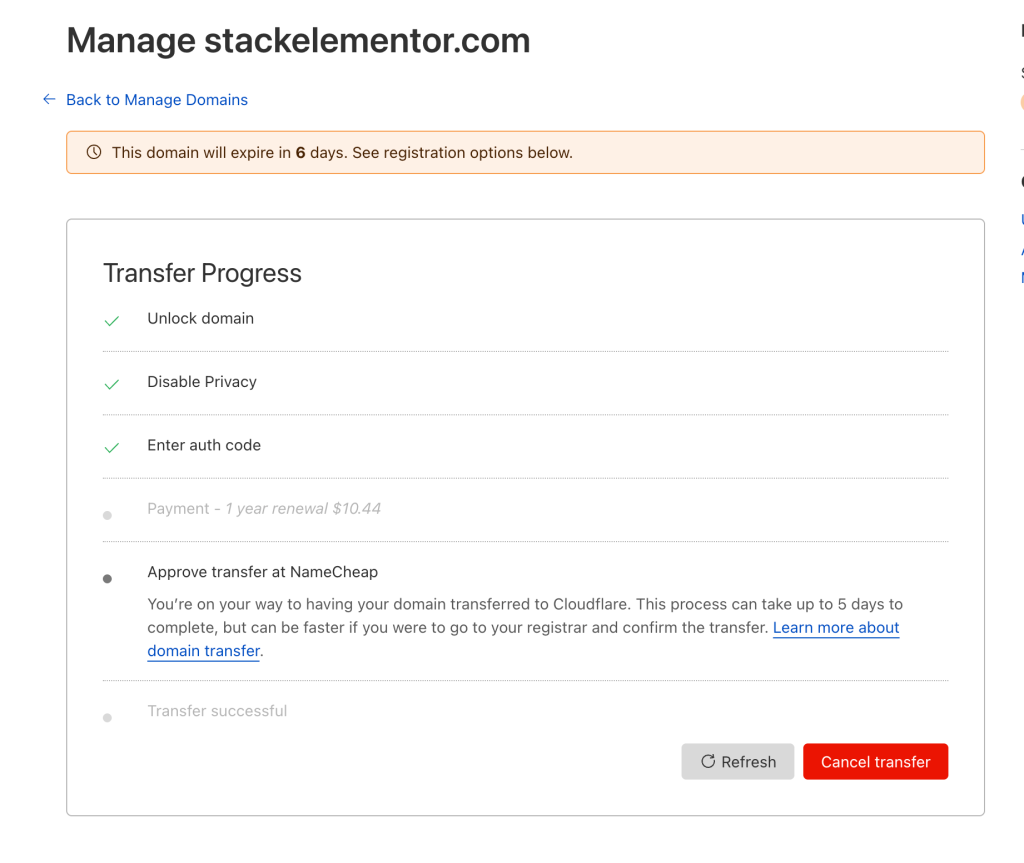Open Back to Manage Domains link
The width and height of the screenshot is (1024, 863).
tap(157, 99)
